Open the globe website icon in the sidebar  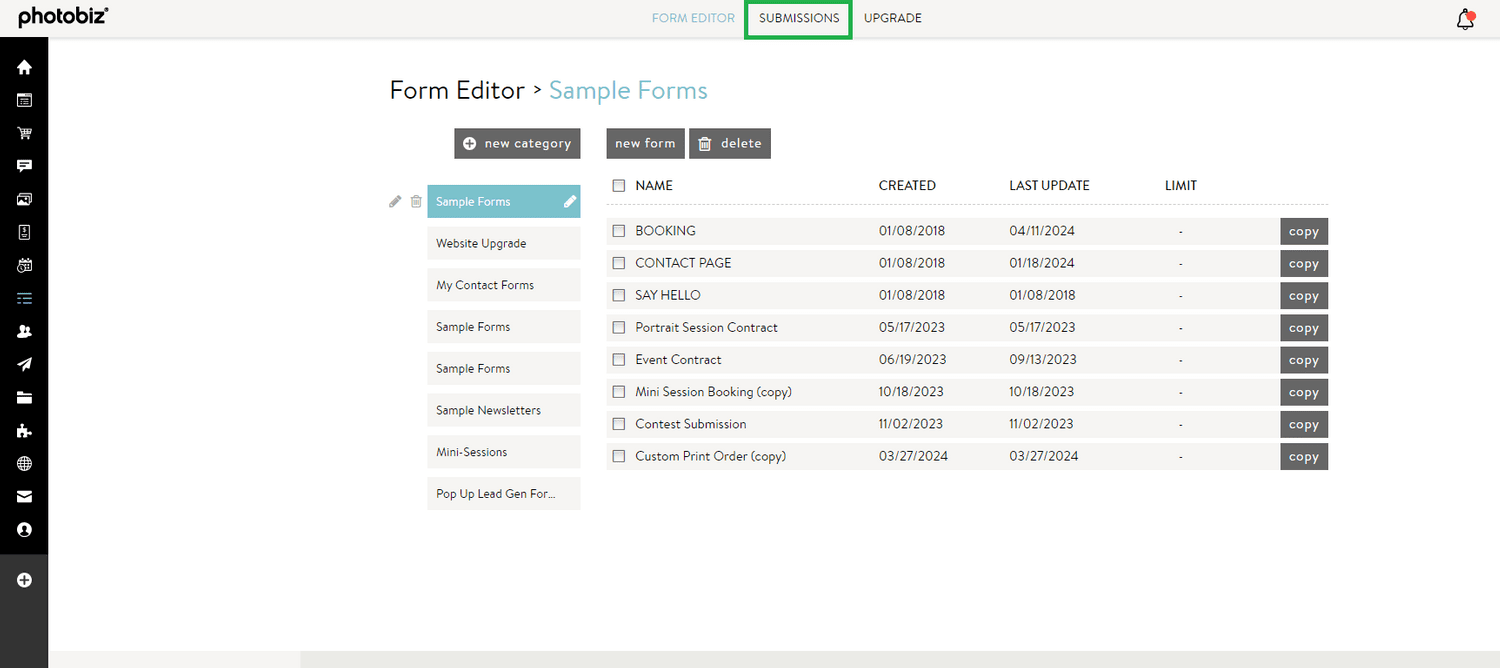23,463
